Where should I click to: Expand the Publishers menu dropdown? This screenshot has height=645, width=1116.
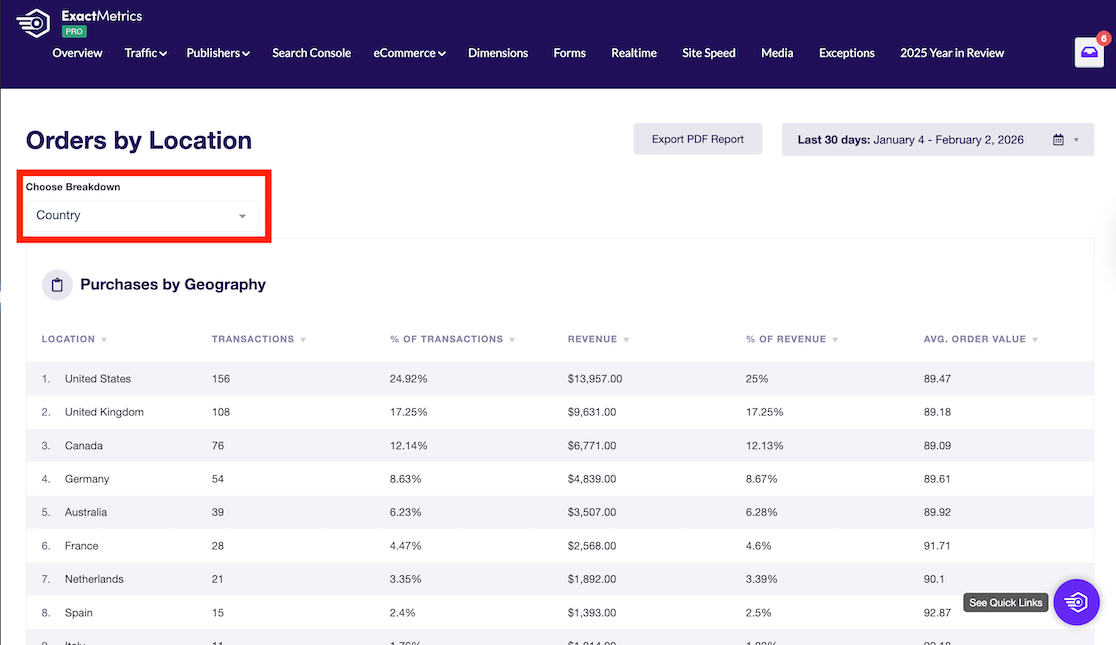pos(217,53)
